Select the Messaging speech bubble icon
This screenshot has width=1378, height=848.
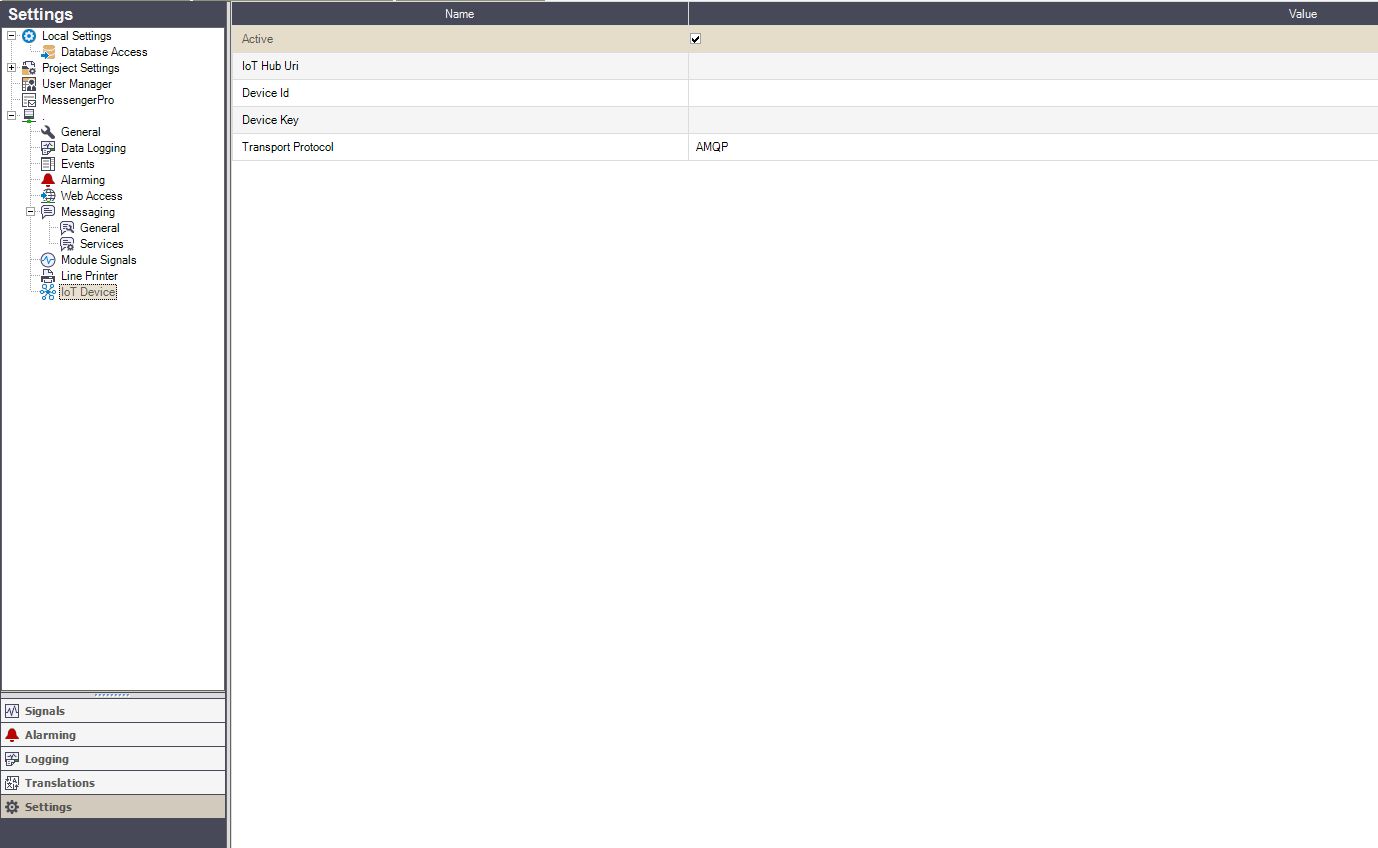click(x=48, y=212)
